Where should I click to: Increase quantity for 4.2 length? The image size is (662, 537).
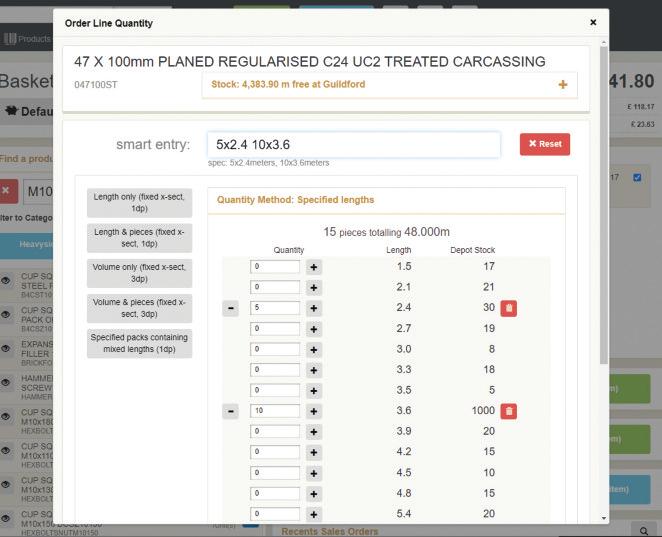coord(314,453)
